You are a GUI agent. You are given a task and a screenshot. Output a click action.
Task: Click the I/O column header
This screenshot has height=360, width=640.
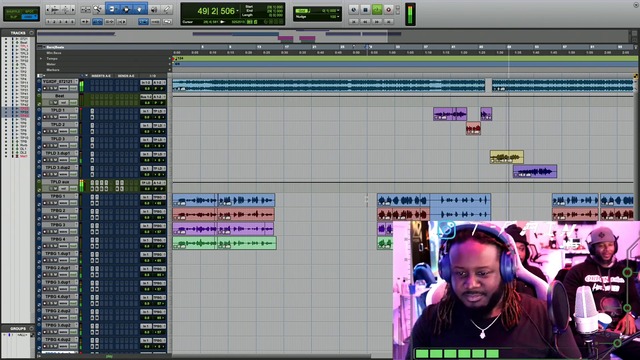(153, 76)
